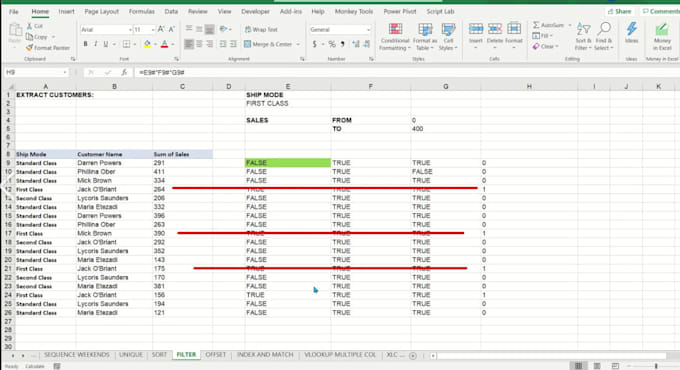The height and width of the screenshot is (370, 680).
Task: Expand the Font group dialog launcher
Action: pyautogui.click(x=177, y=59)
